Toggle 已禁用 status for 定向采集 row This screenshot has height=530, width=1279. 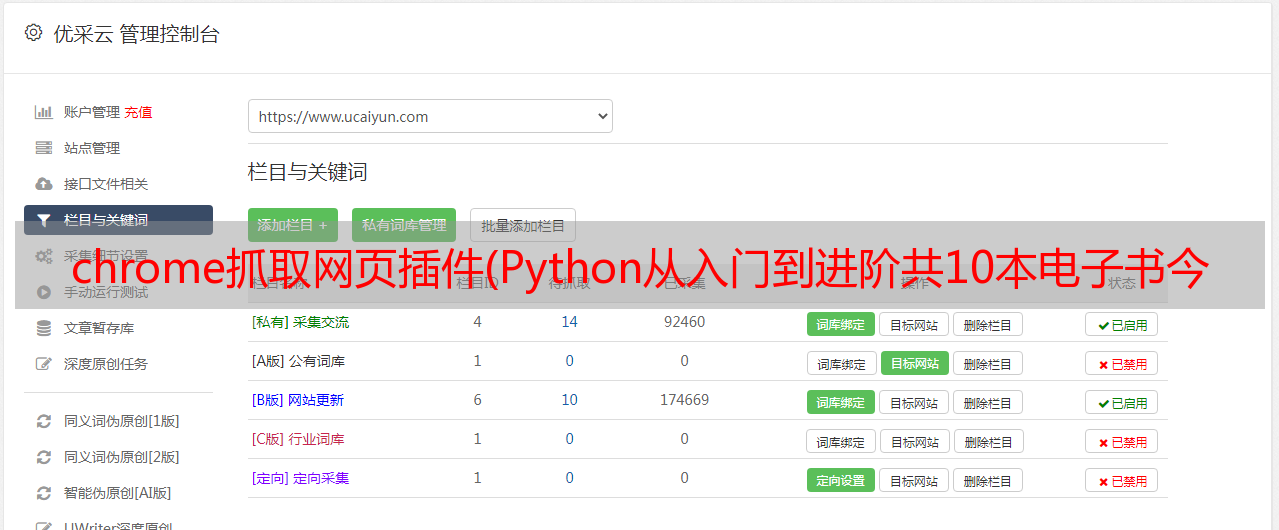(1122, 480)
